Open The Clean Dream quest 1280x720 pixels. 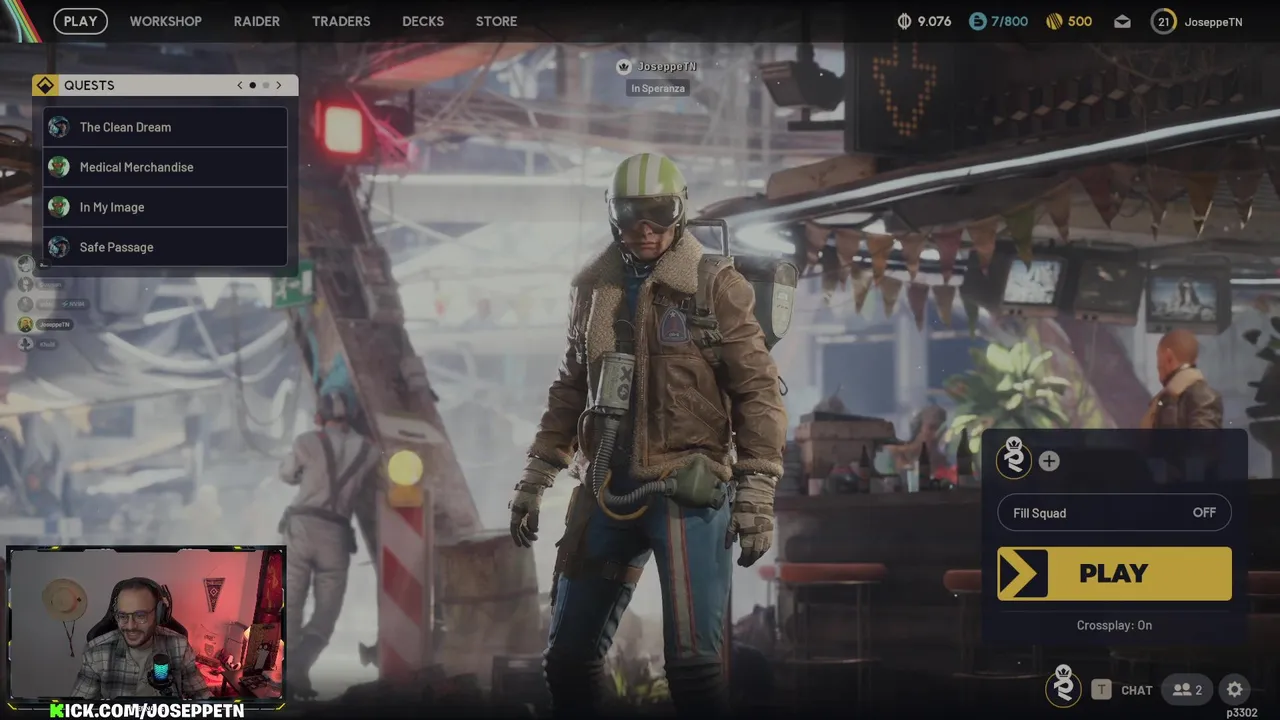pos(165,127)
